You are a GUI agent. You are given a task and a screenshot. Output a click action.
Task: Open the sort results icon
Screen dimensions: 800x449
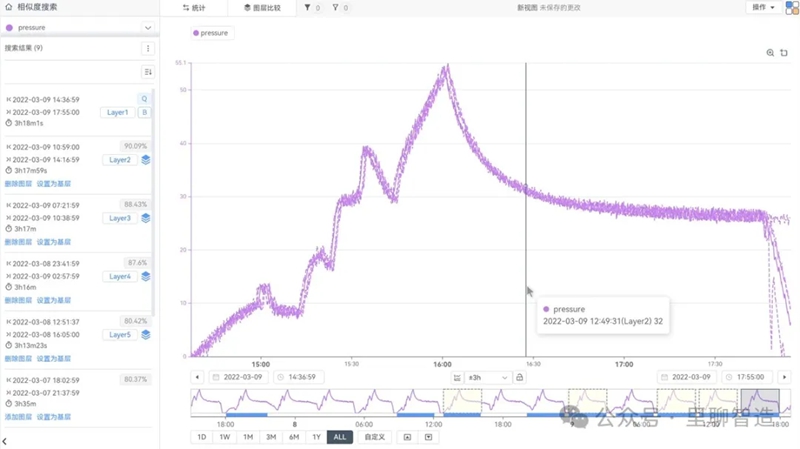coord(148,72)
